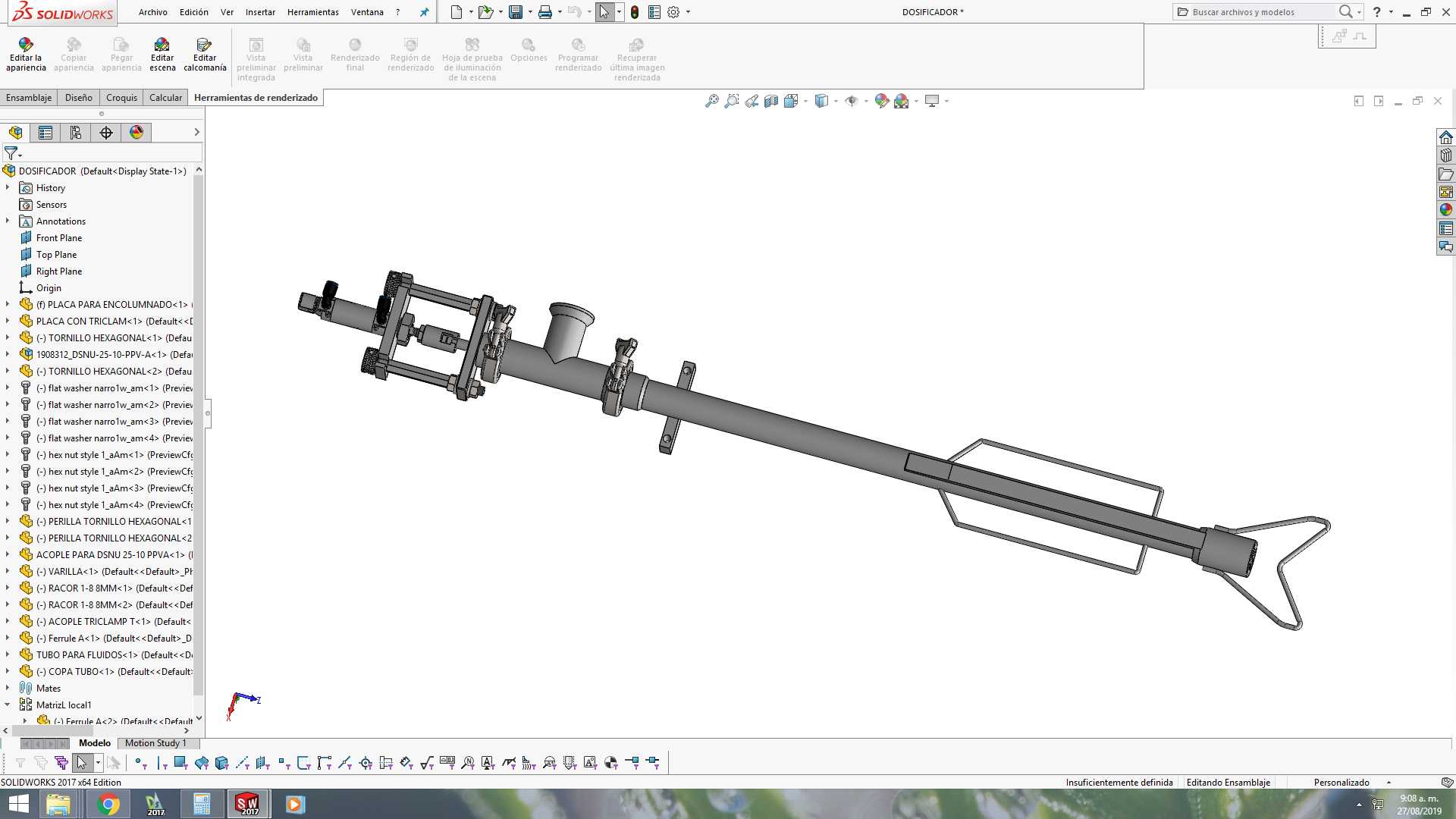Click the Save floppy disk icon

[516, 12]
